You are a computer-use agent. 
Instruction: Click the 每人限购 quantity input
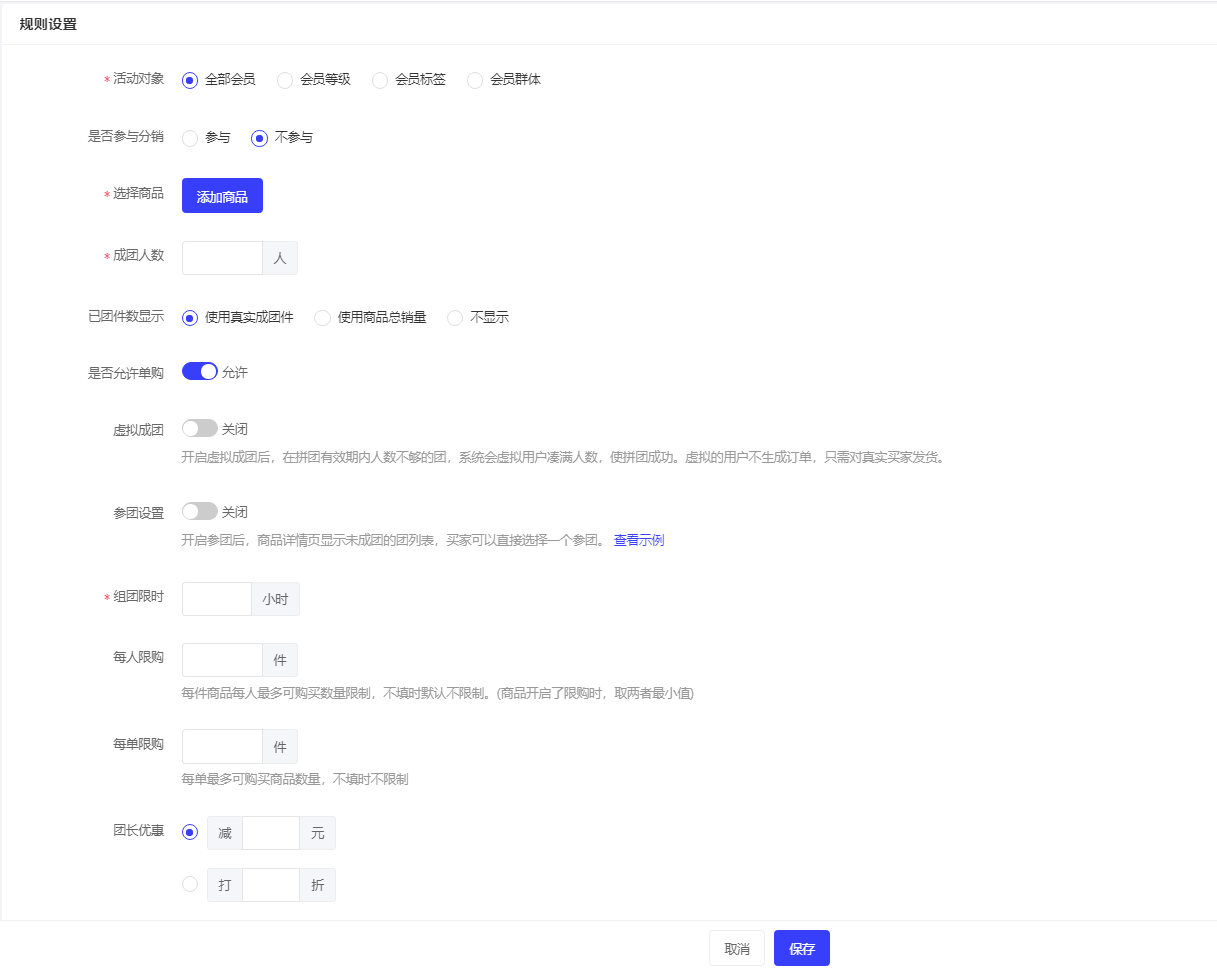222,660
